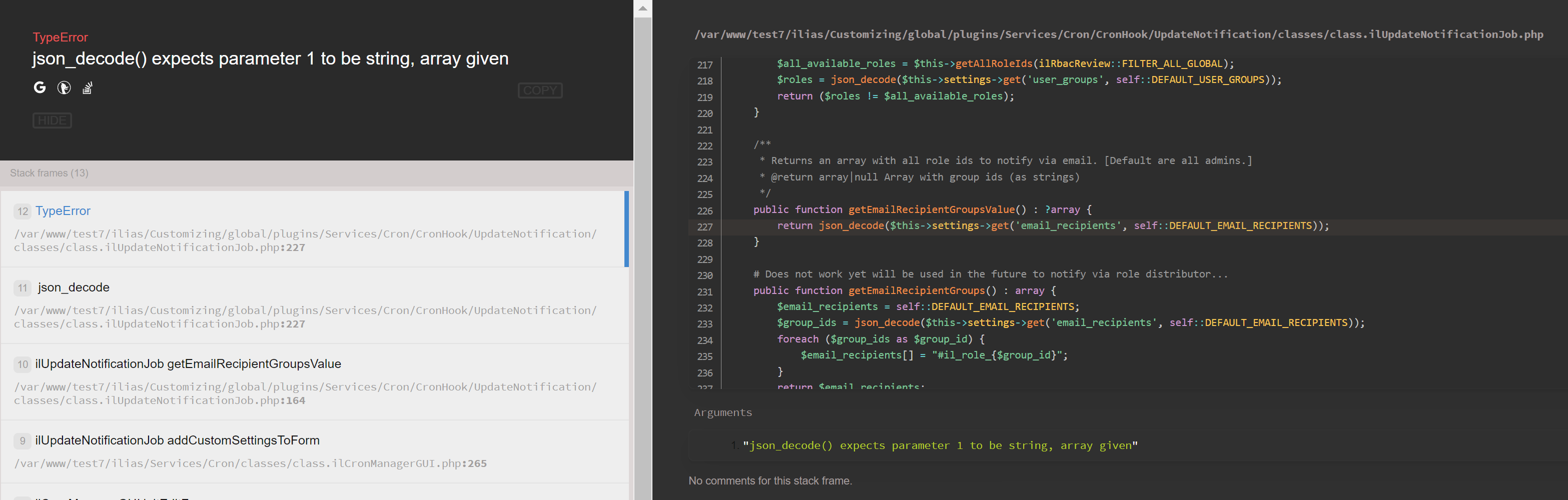Search the error on DuckDuckGo
This screenshot has width=1568, height=500.
pyautogui.click(x=64, y=87)
